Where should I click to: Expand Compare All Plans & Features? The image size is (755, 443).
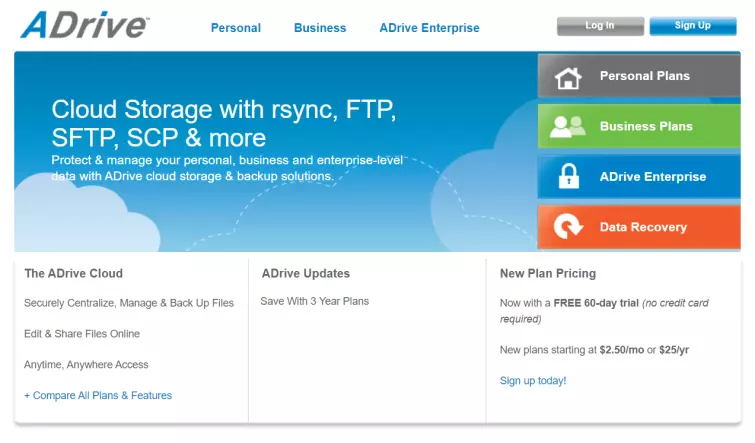pyautogui.click(x=98, y=396)
